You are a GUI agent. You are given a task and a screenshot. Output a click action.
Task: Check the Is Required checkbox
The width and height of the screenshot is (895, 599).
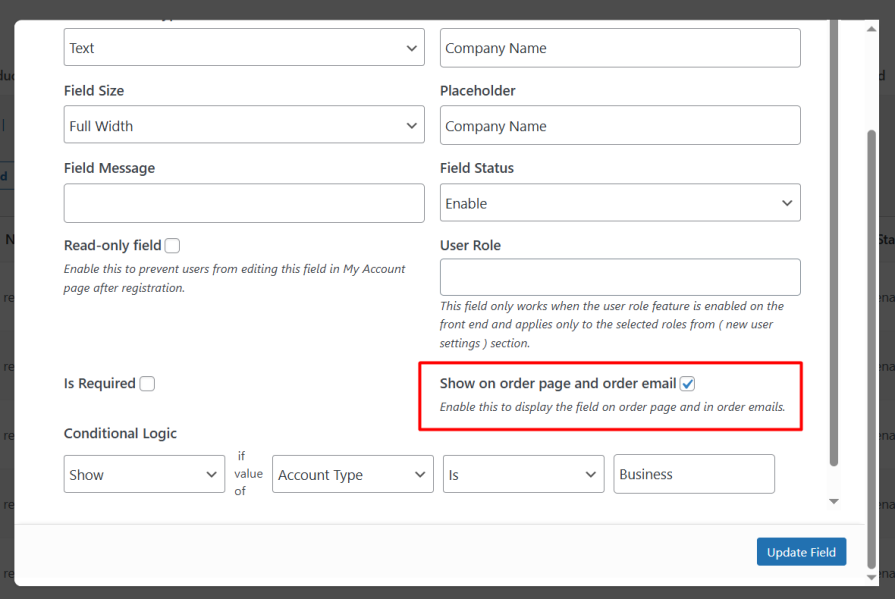147,383
